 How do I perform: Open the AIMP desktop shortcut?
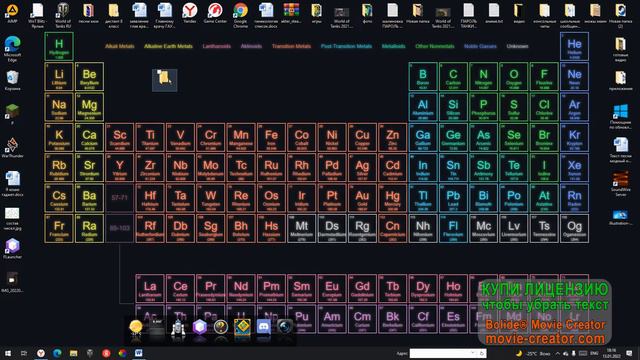coord(12,13)
